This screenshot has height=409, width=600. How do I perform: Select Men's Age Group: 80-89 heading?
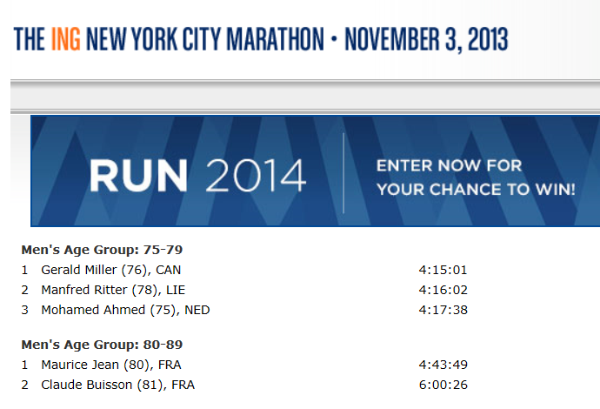click(101, 345)
